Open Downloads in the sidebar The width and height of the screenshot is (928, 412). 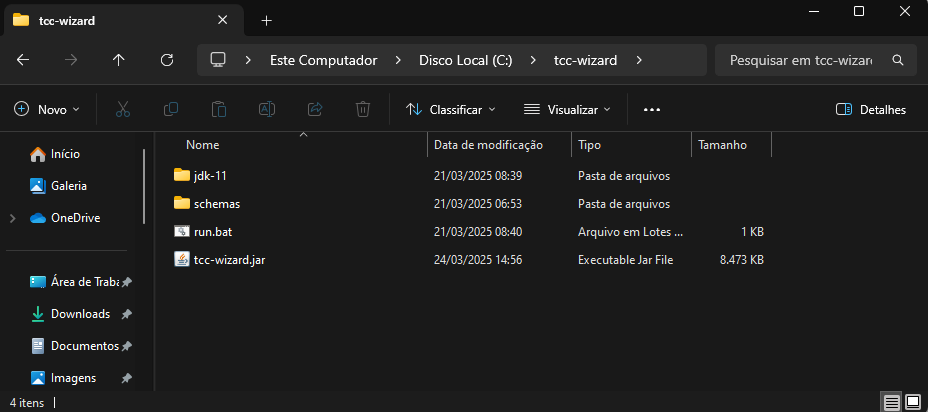(x=80, y=314)
